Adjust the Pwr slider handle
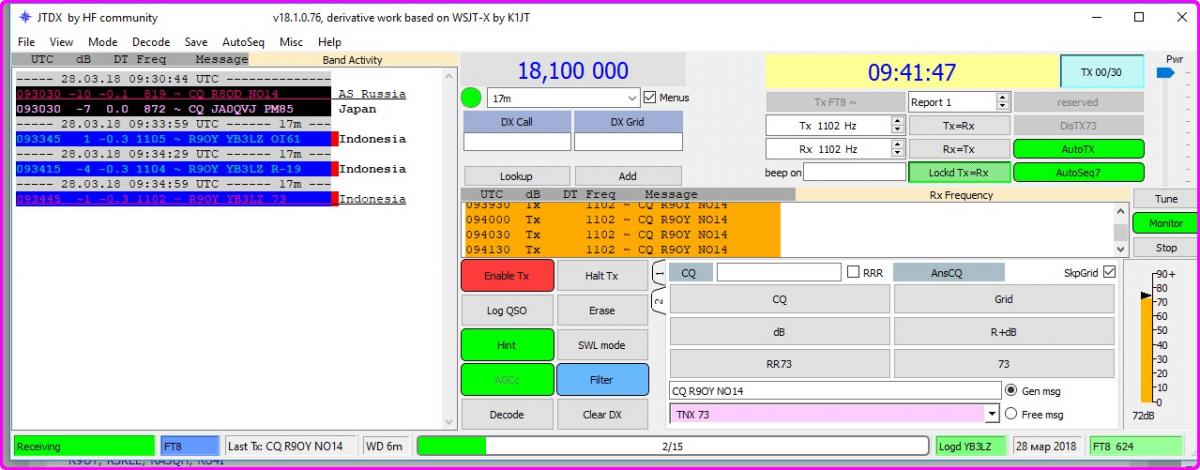This screenshot has width=1200, height=470. coord(1164,72)
